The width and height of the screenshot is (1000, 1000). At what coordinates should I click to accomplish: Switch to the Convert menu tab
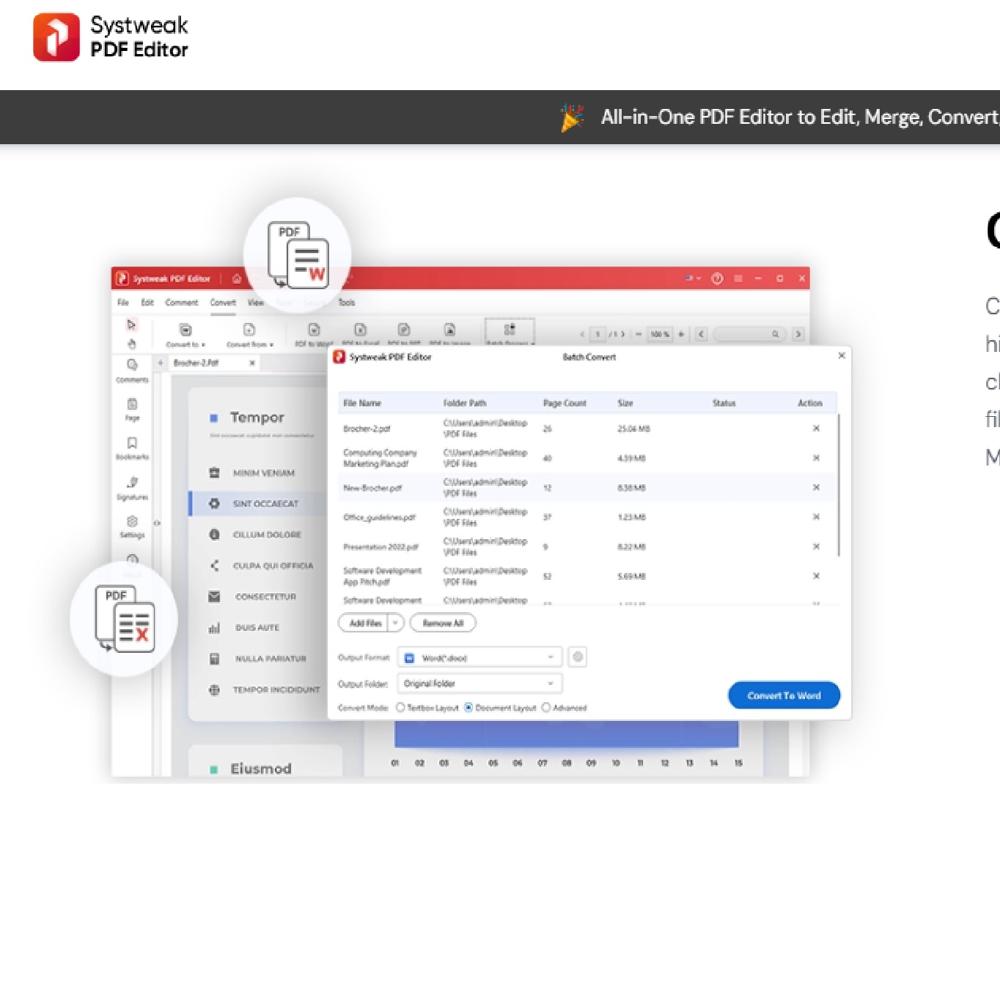click(x=223, y=302)
